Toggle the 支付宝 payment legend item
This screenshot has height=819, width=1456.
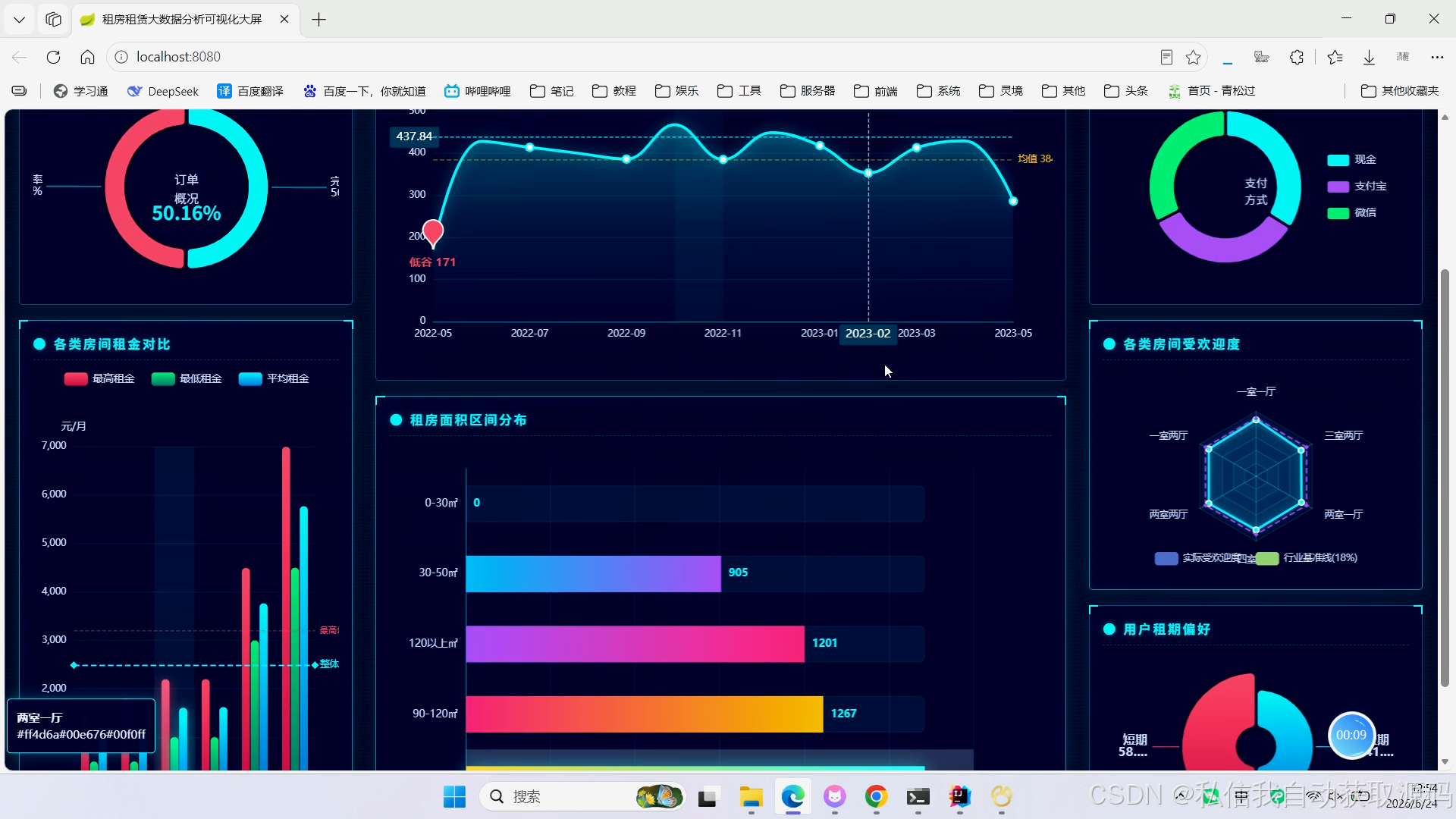1357,187
